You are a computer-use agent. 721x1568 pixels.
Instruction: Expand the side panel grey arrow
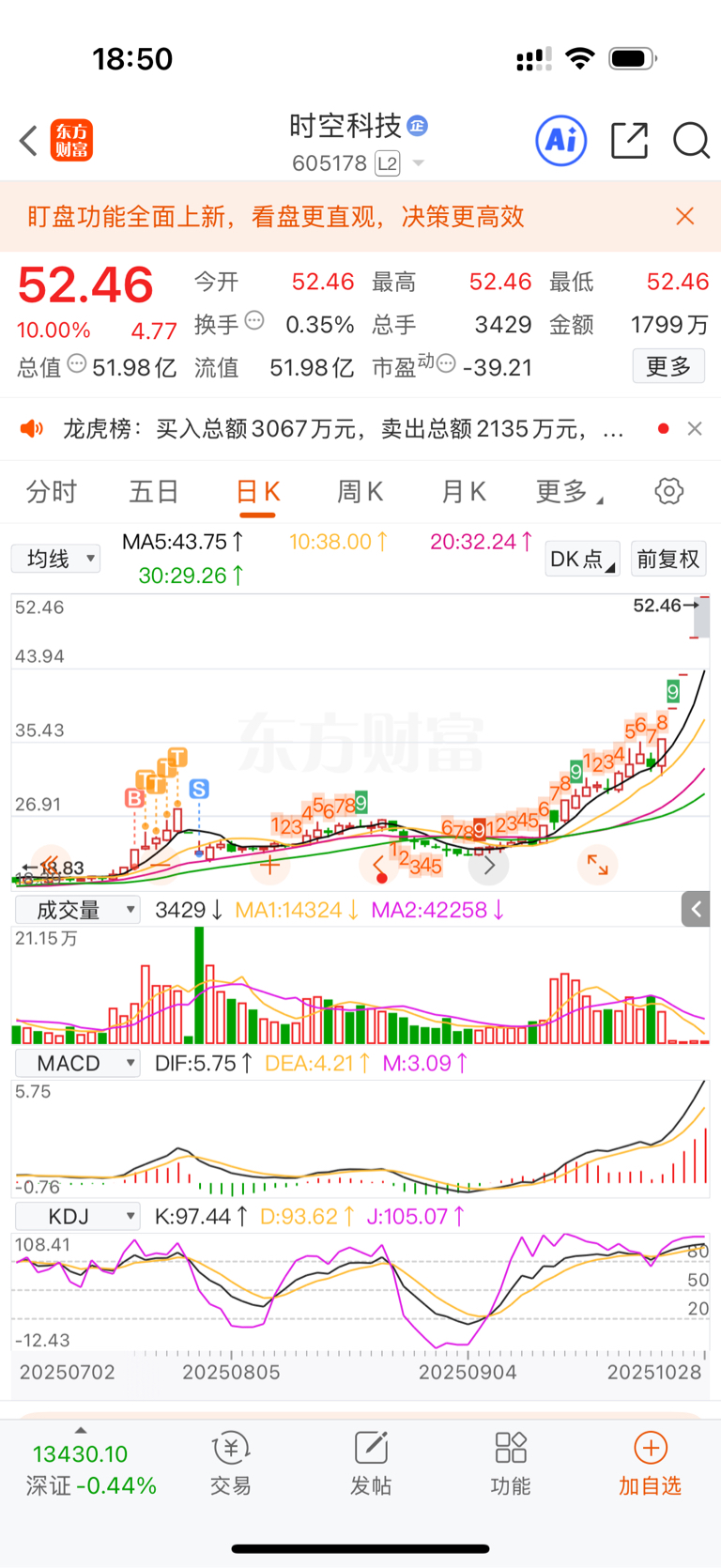point(696,909)
